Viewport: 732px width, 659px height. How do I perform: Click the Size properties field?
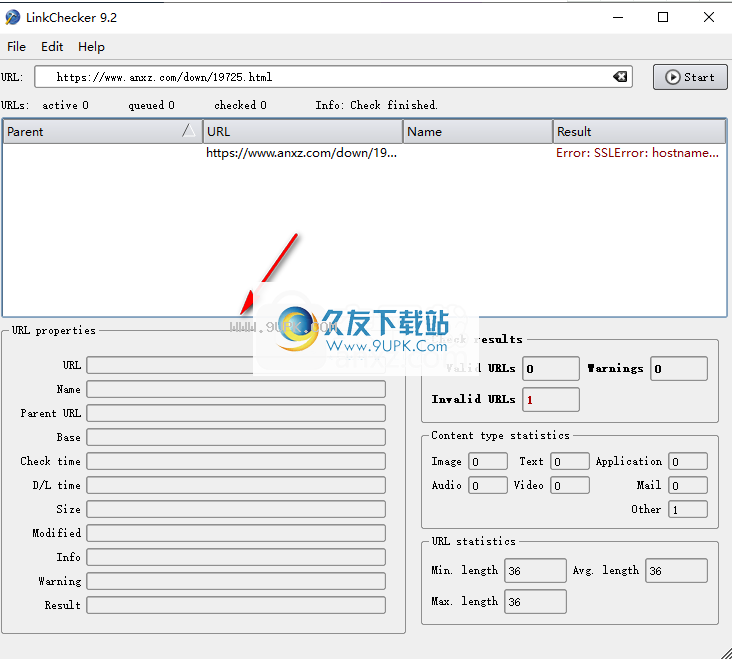[x=236, y=509]
